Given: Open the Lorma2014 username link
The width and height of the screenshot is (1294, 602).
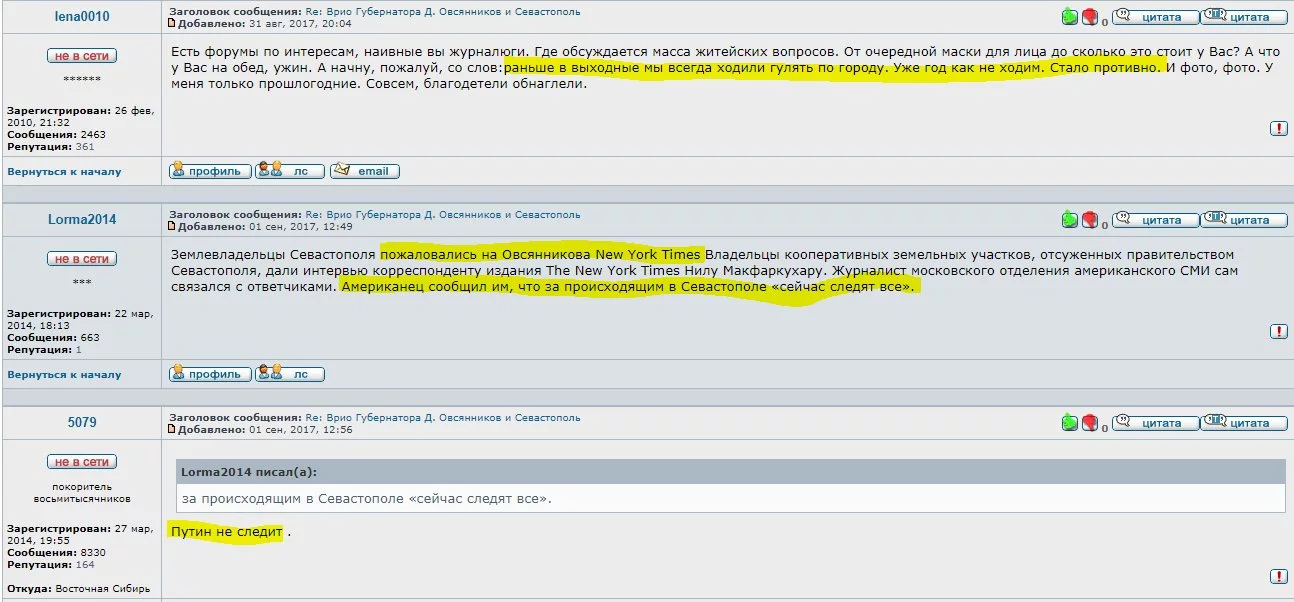Looking at the screenshot, I should pyautogui.click(x=82, y=220).
